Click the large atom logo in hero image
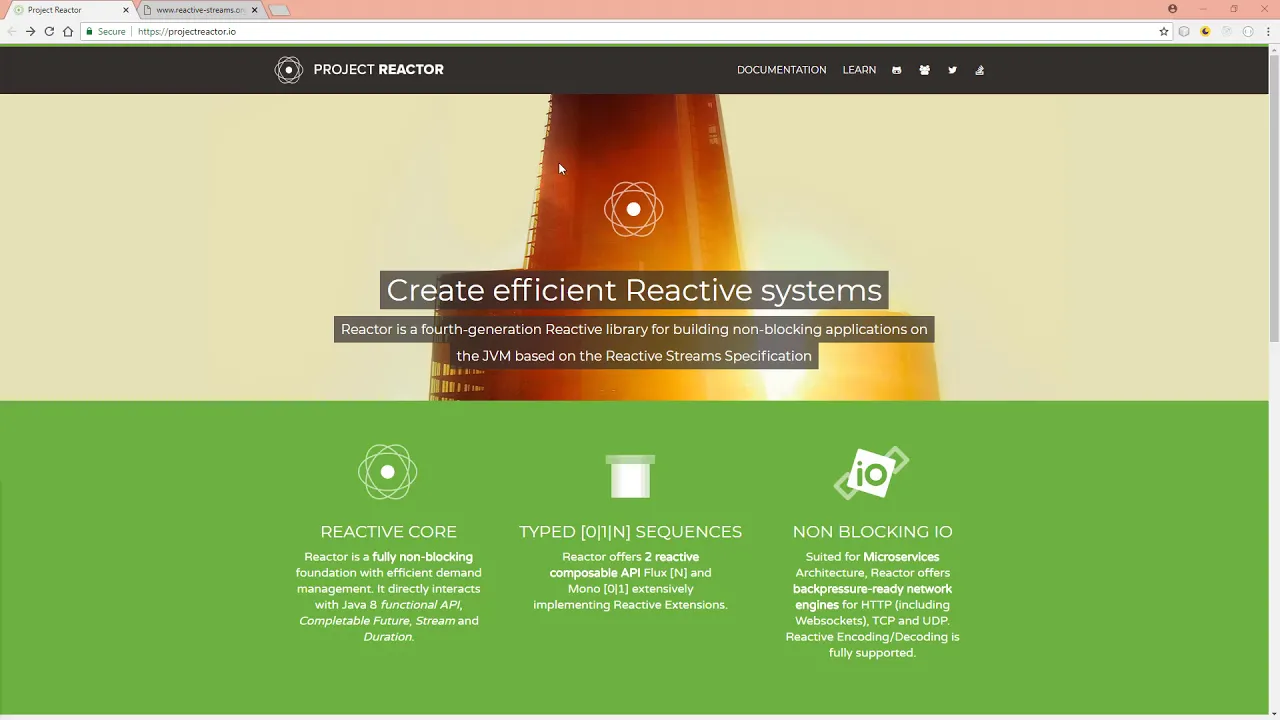This screenshot has width=1280, height=720. click(x=633, y=209)
